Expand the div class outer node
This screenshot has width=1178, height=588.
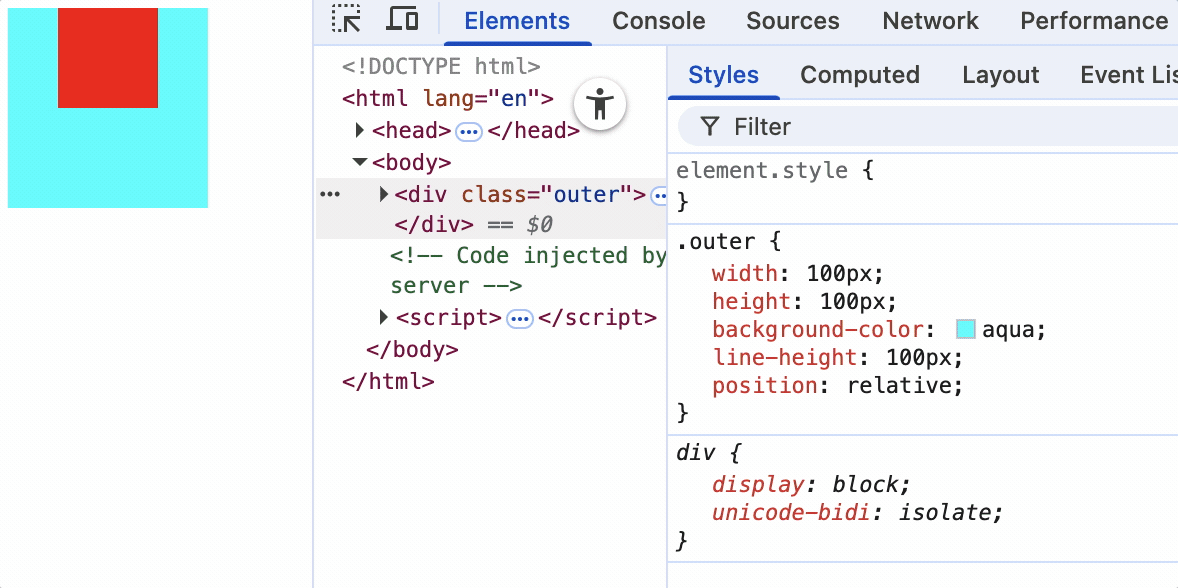(x=384, y=194)
